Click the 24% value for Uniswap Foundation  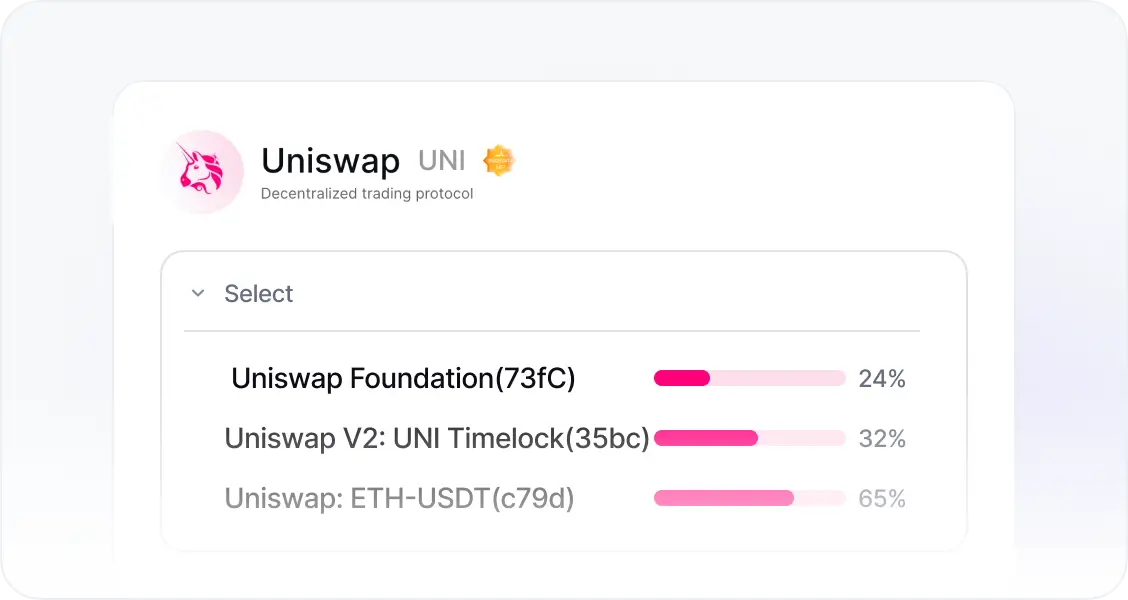(x=882, y=379)
